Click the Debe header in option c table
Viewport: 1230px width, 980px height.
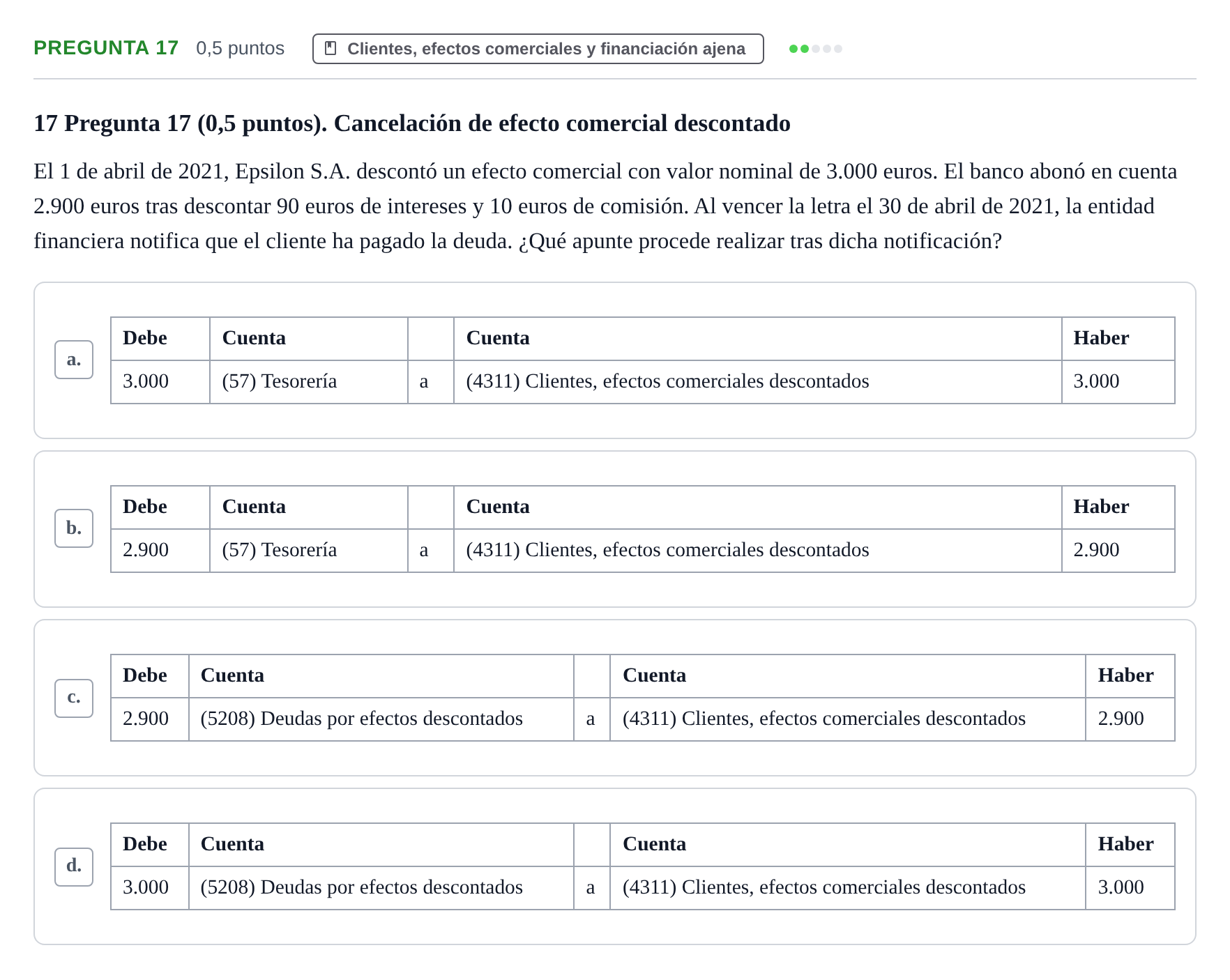point(150,675)
